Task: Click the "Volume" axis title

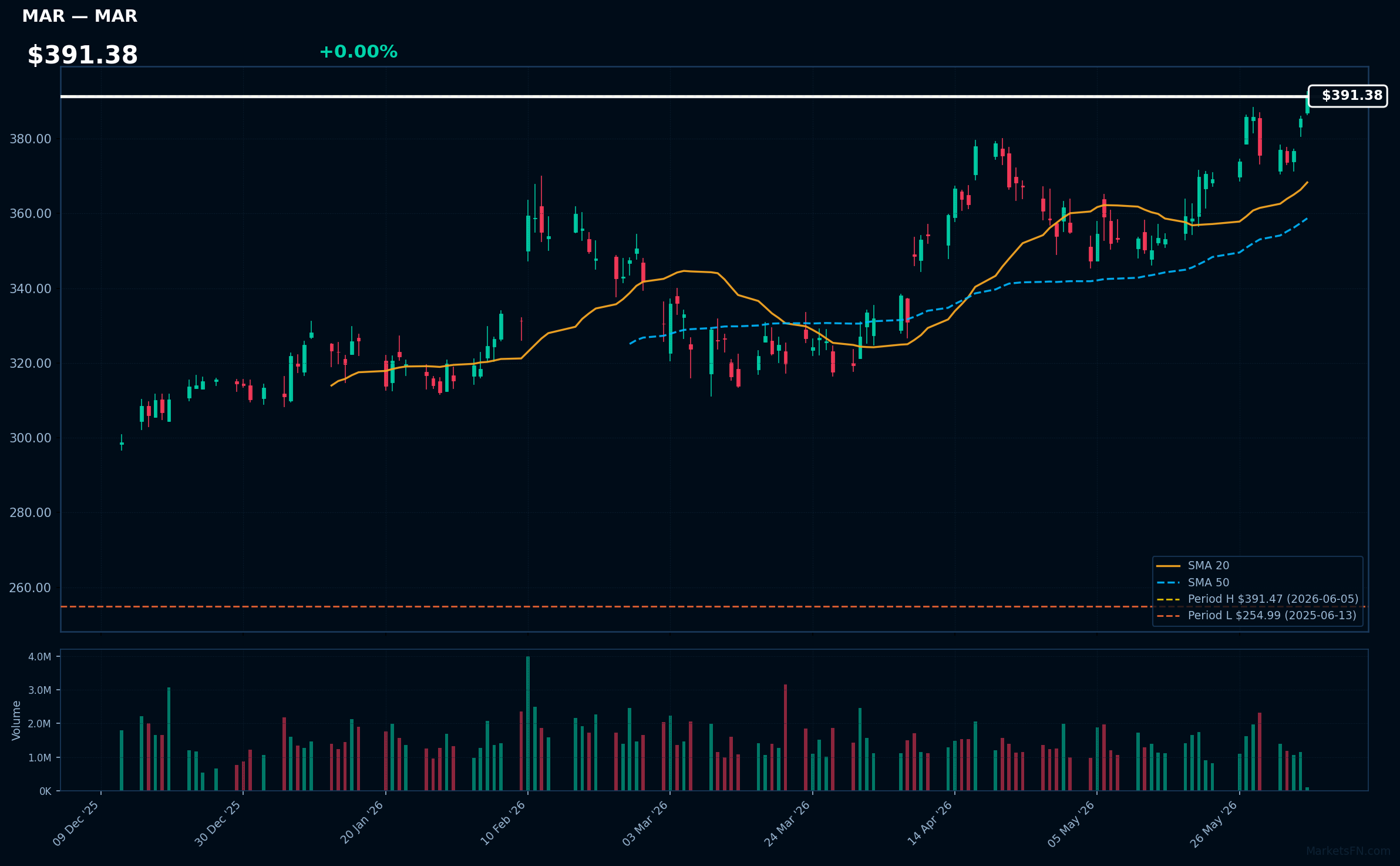Action: pyautogui.click(x=16, y=720)
